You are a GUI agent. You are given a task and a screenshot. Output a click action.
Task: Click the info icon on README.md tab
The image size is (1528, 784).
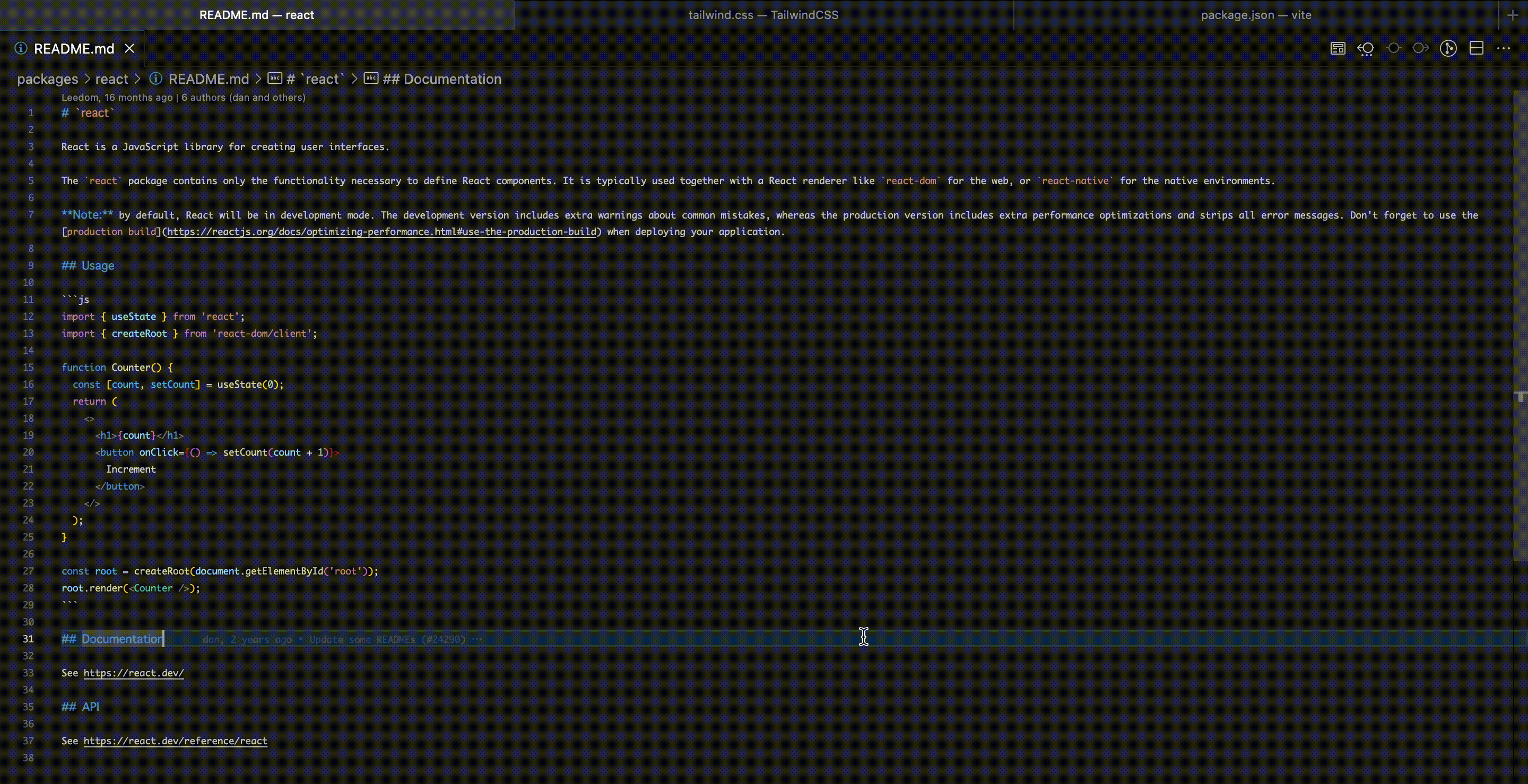point(21,49)
